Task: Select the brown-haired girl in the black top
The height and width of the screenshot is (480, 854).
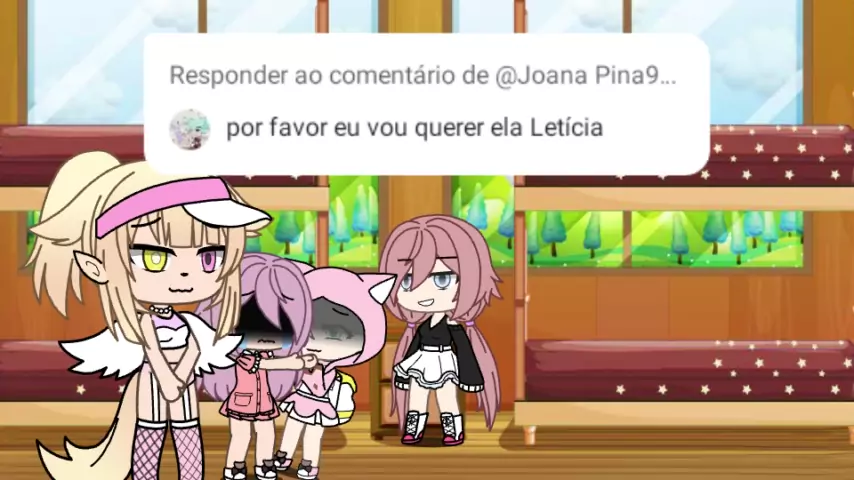Action: [x=440, y=327]
